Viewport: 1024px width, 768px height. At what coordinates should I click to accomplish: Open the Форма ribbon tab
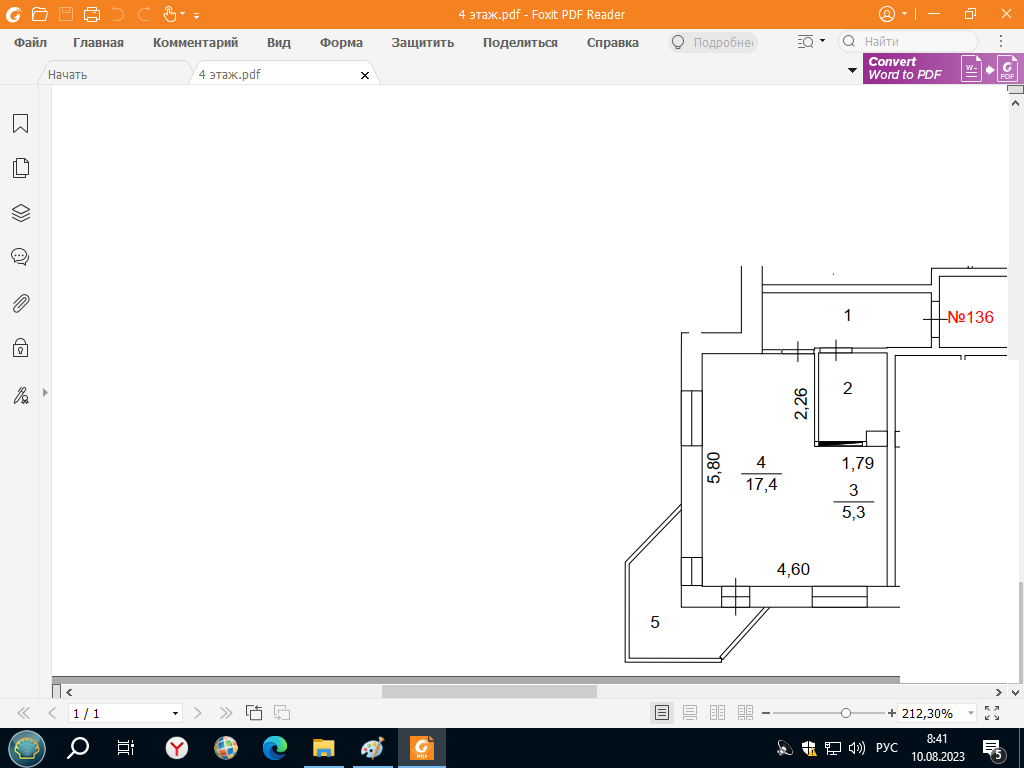341,42
